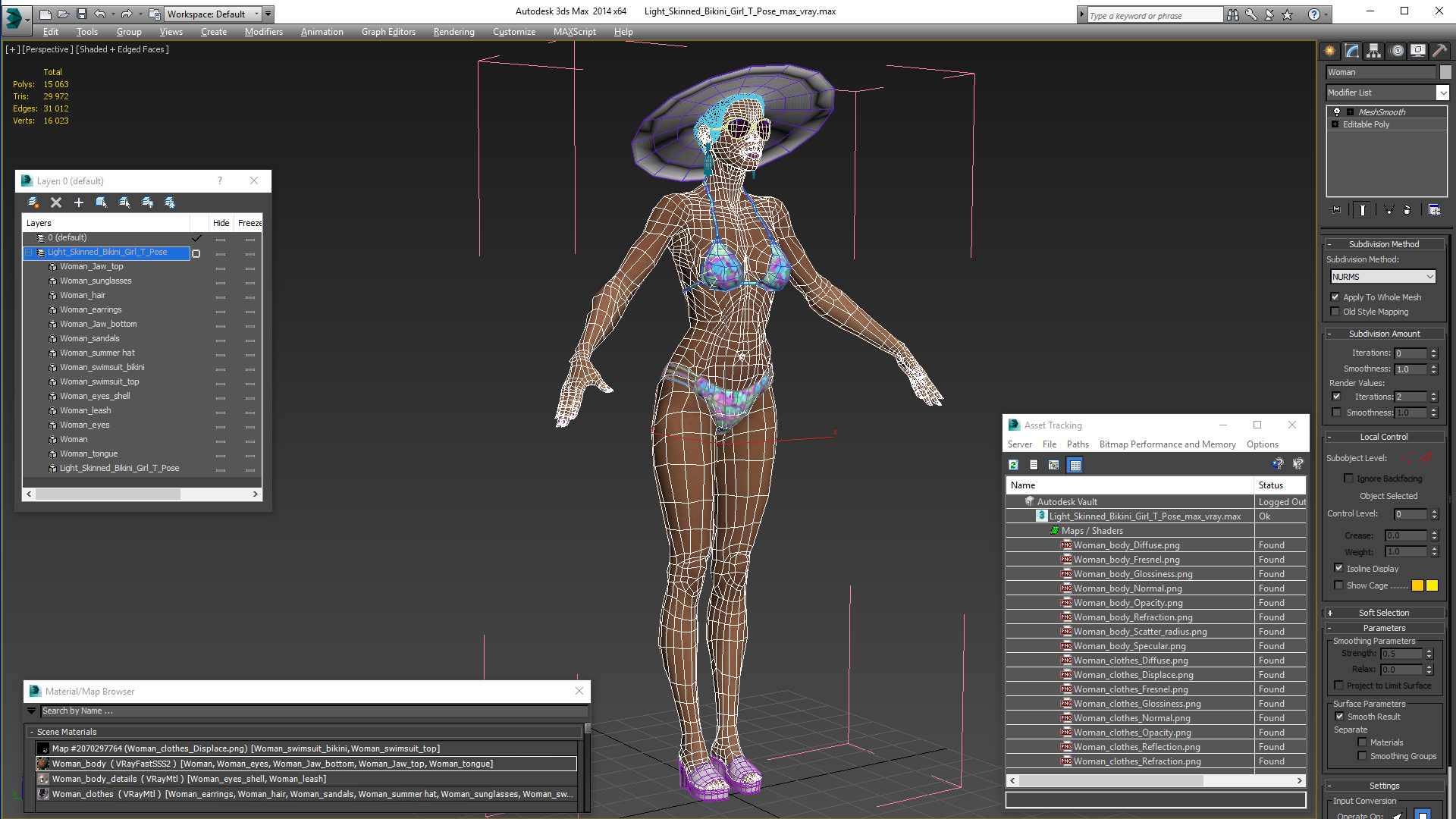The width and height of the screenshot is (1456, 819).
Task: Click the Status column header in Asset Tracking
Action: tap(1280, 485)
